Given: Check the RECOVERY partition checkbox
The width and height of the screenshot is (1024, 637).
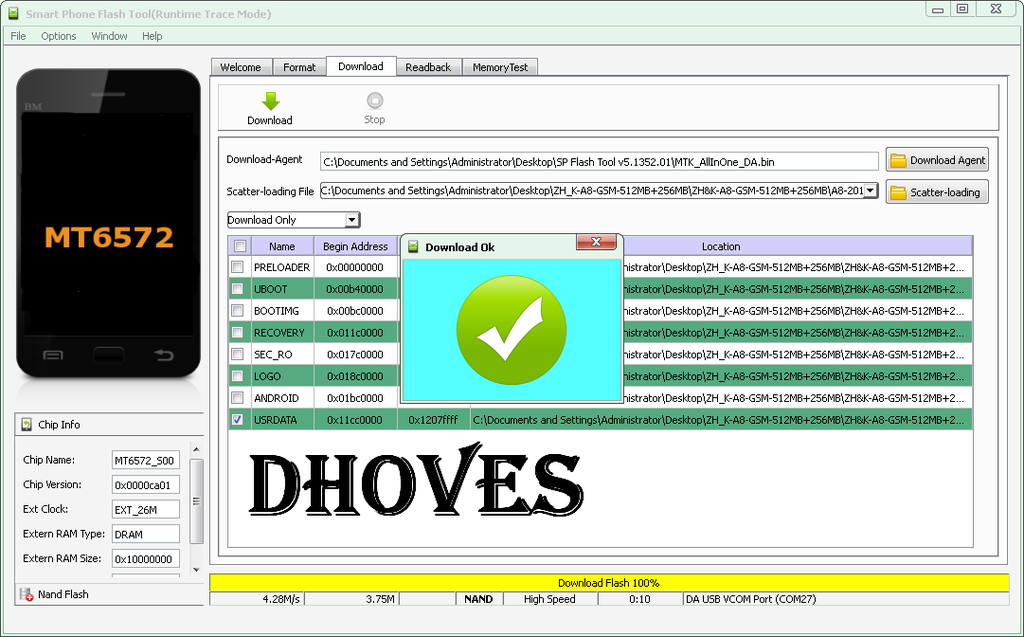Looking at the screenshot, I should coord(238,332).
